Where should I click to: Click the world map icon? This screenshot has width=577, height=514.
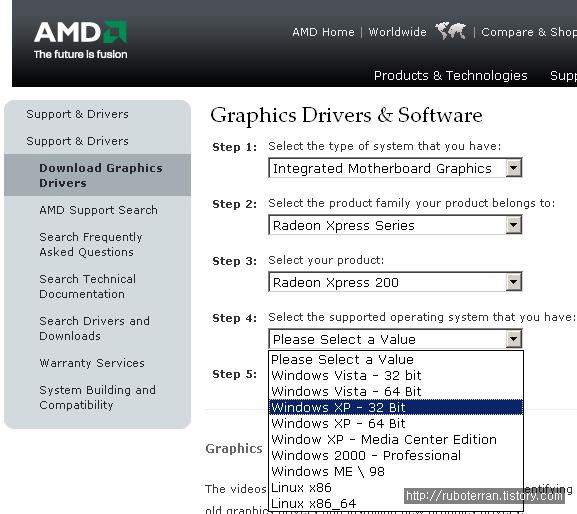[x=450, y=32]
